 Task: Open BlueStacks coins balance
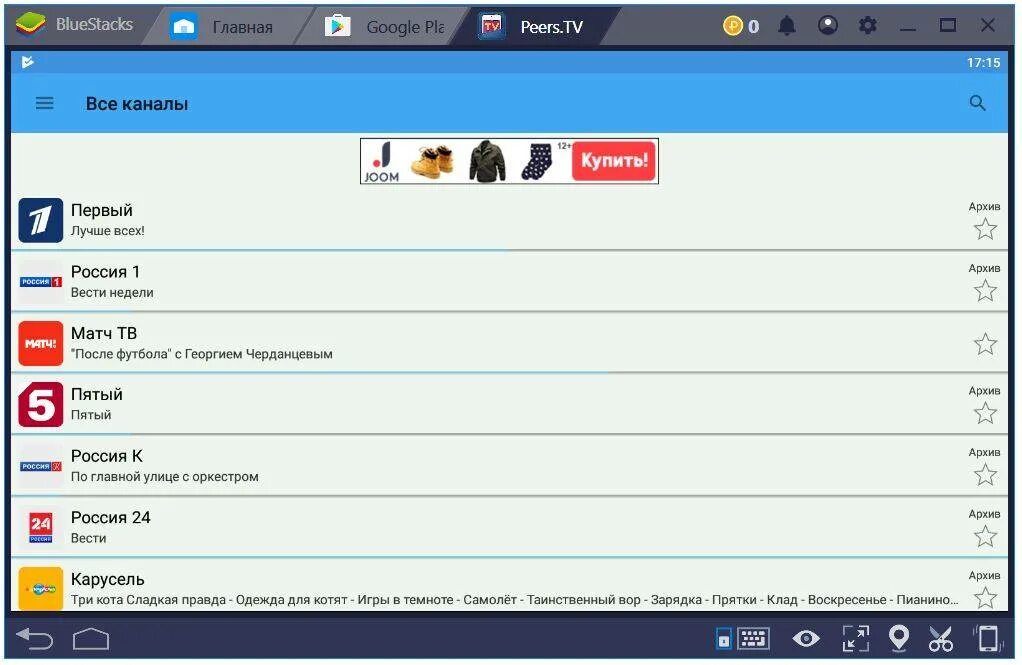740,26
